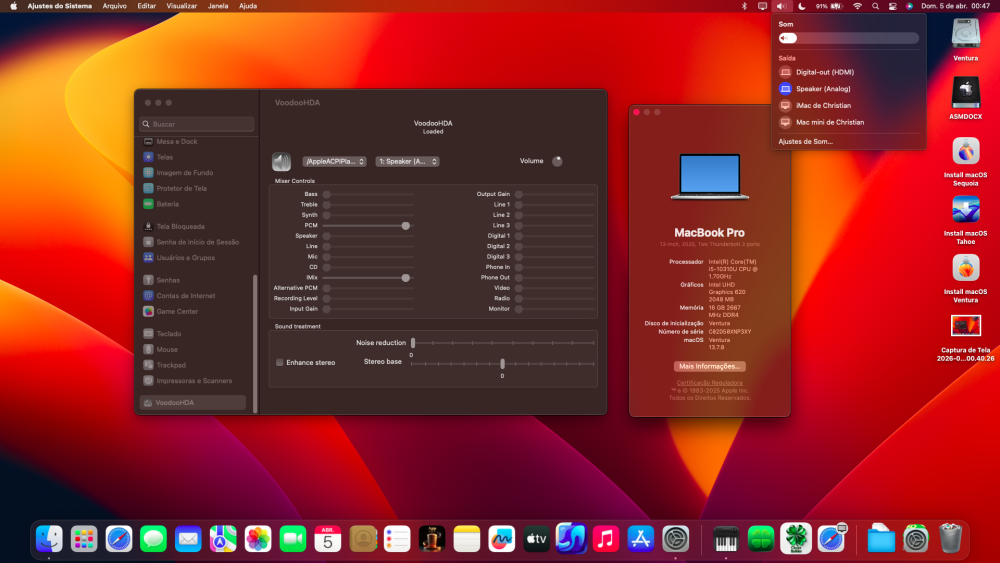Screen dimensions: 1000x563
Task: Click the Bluetooth menu bar icon
Action: pyautogui.click(x=744, y=6)
